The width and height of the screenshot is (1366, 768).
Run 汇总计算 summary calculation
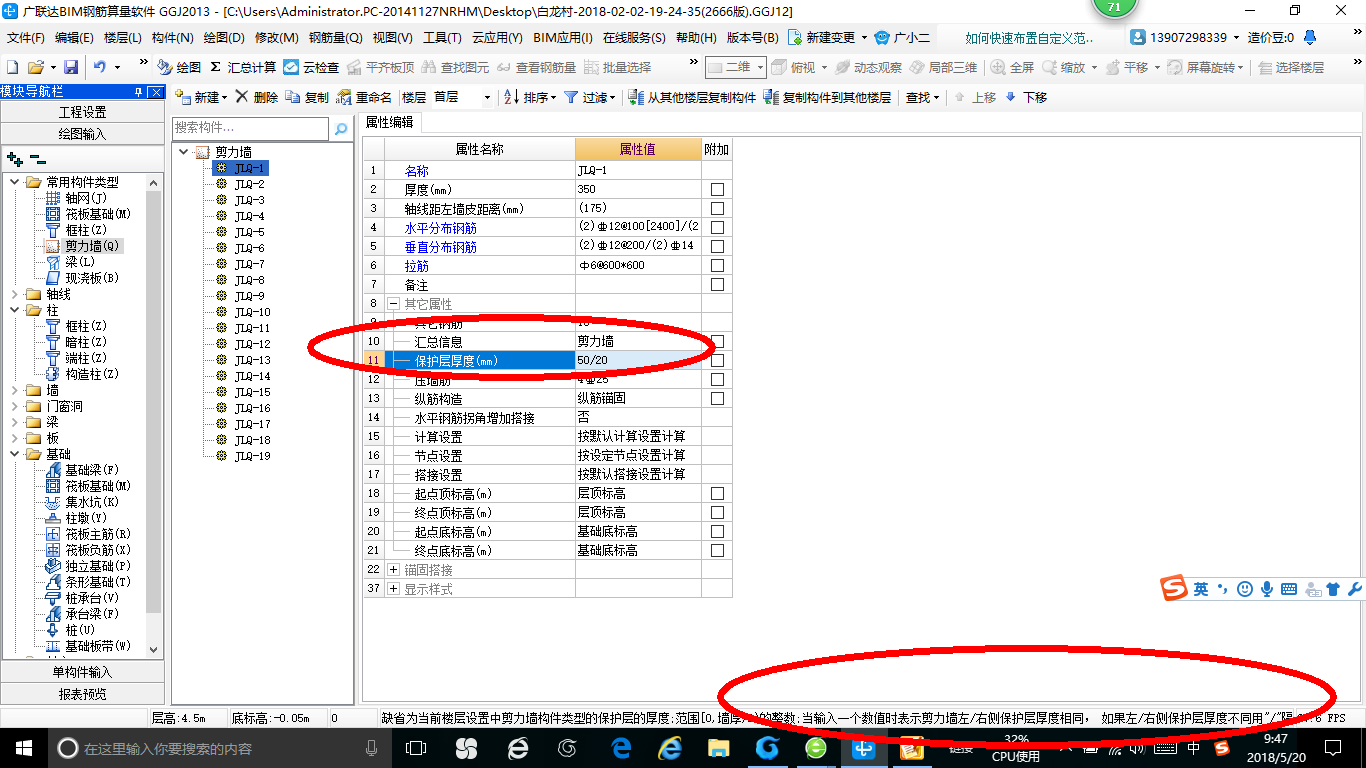coord(243,67)
